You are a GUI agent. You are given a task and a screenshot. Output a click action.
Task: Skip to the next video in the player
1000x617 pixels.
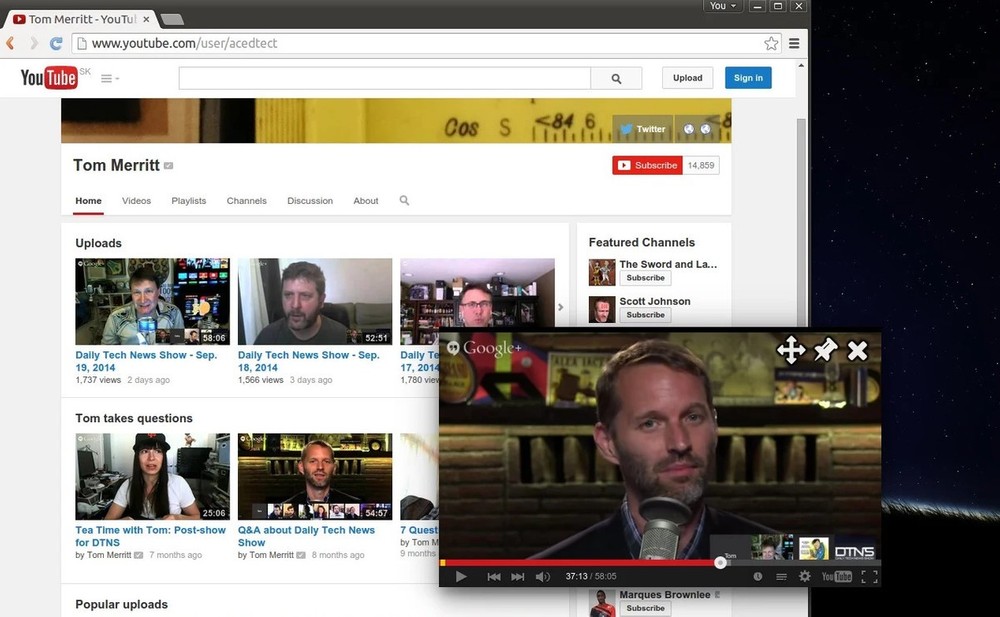[x=518, y=576]
